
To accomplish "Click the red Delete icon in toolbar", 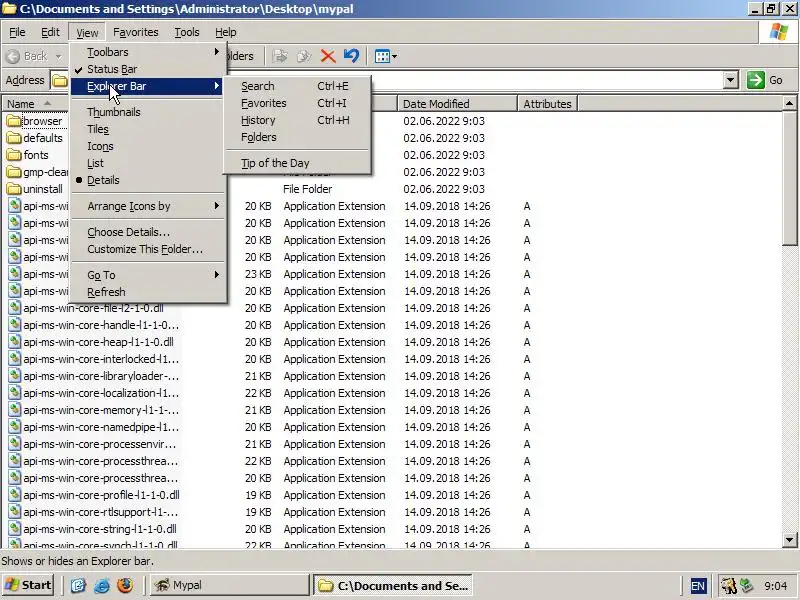I will coord(328,56).
